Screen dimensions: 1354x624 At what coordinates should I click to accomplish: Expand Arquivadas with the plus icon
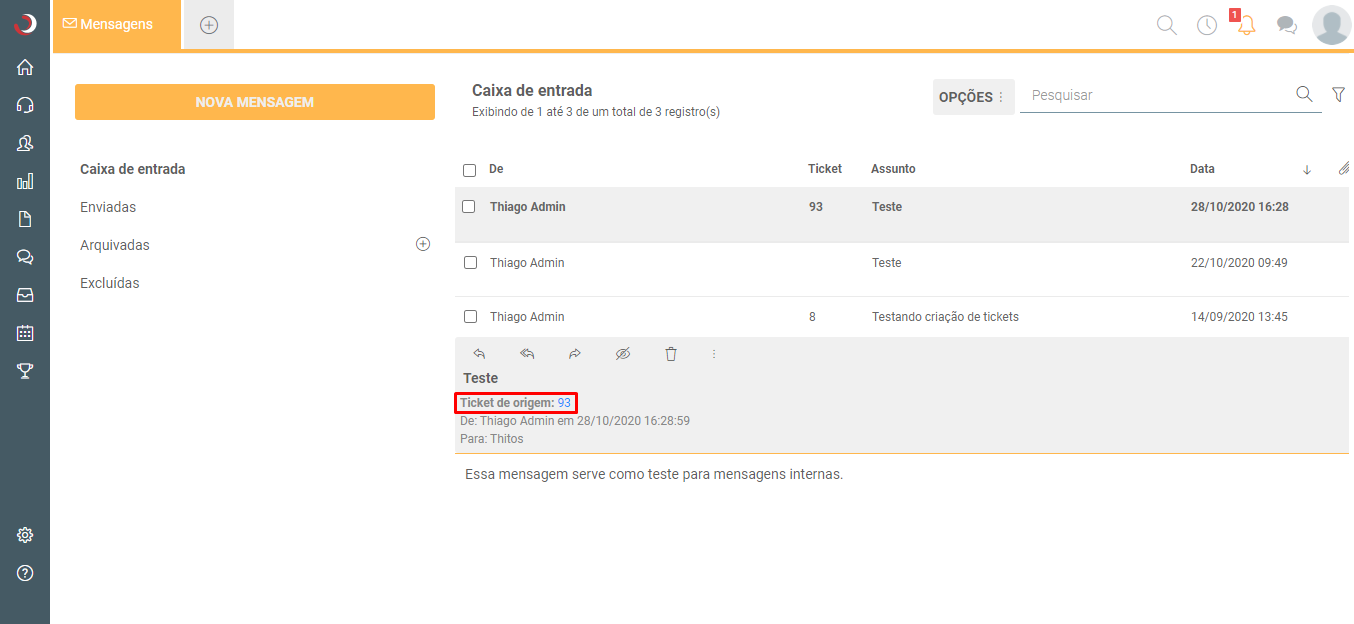click(423, 244)
